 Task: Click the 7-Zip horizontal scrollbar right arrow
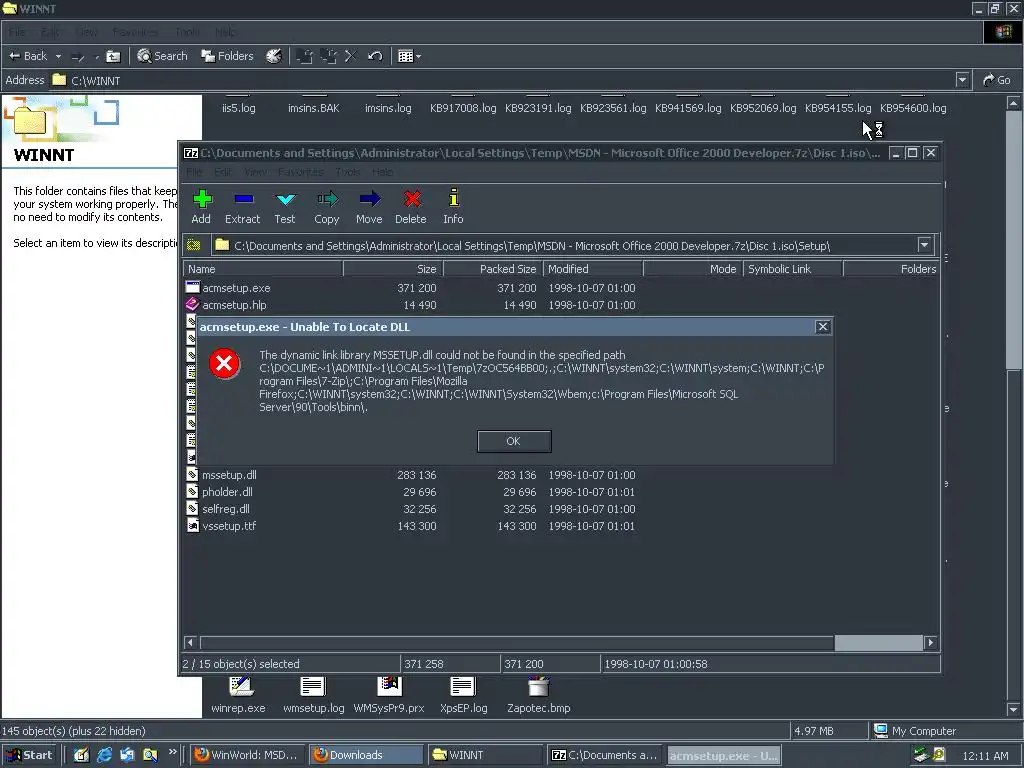click(x=931, y=643)
